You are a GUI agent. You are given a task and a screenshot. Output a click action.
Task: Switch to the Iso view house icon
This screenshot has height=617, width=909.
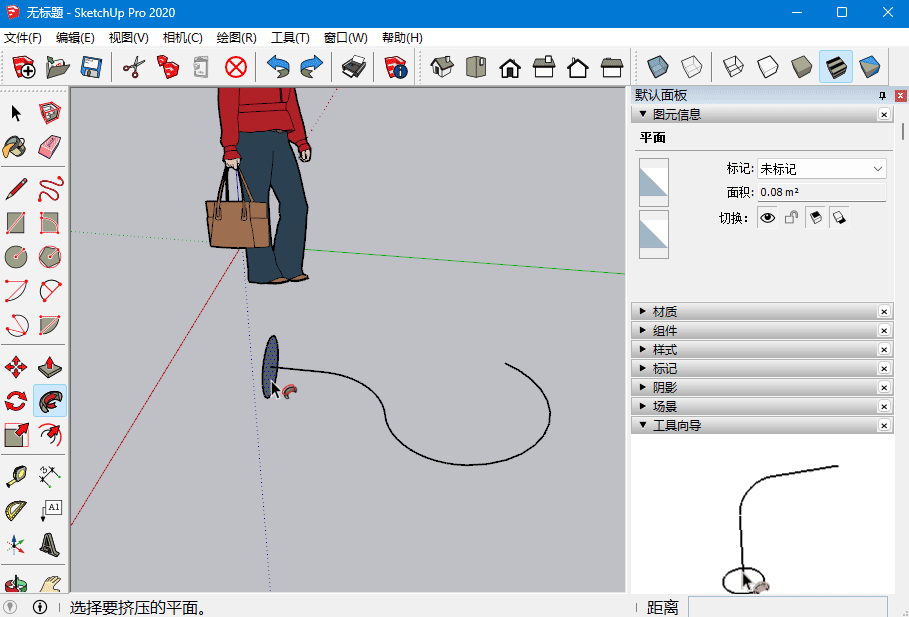442,67
